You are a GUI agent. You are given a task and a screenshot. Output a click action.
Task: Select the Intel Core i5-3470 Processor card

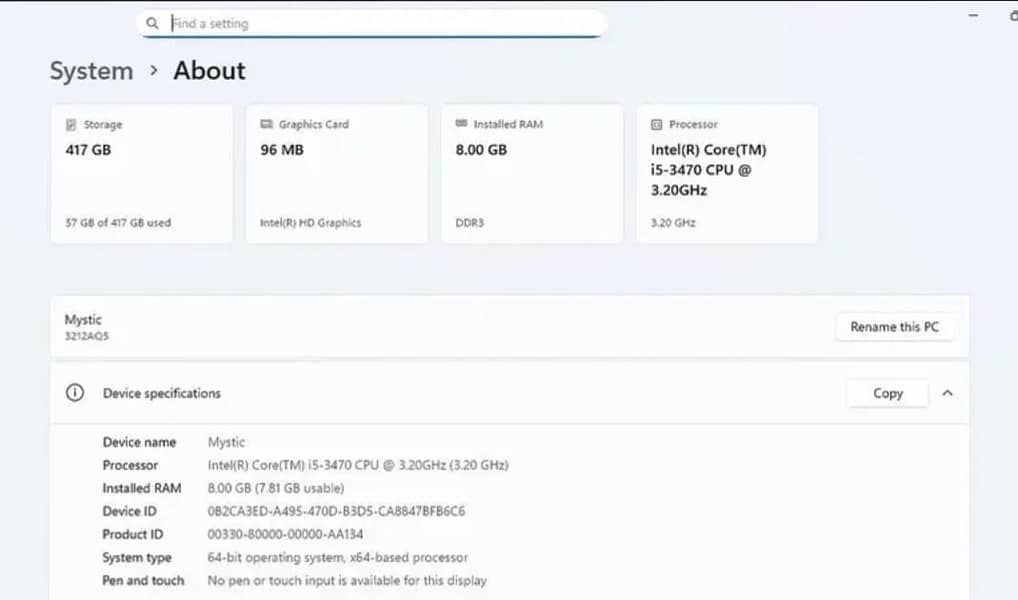tap(726, 172)
